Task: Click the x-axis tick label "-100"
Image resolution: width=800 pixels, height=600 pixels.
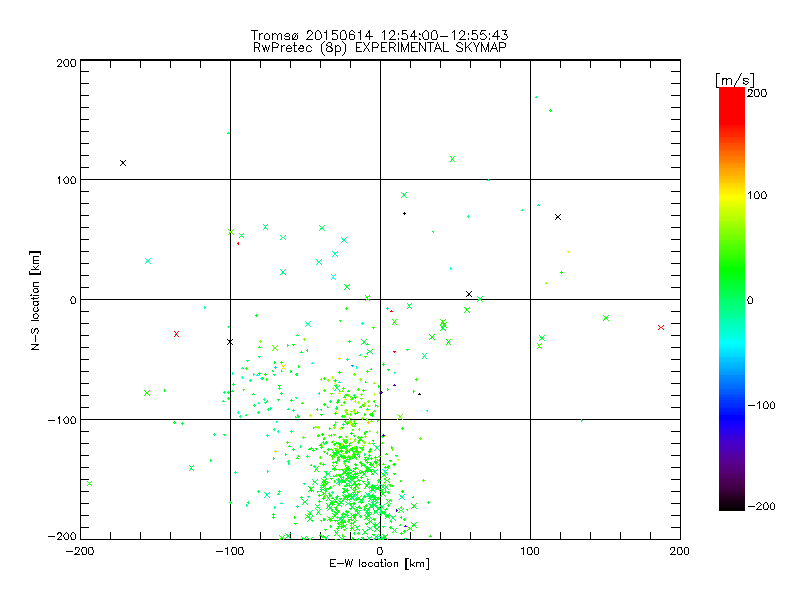Action: 230,551
